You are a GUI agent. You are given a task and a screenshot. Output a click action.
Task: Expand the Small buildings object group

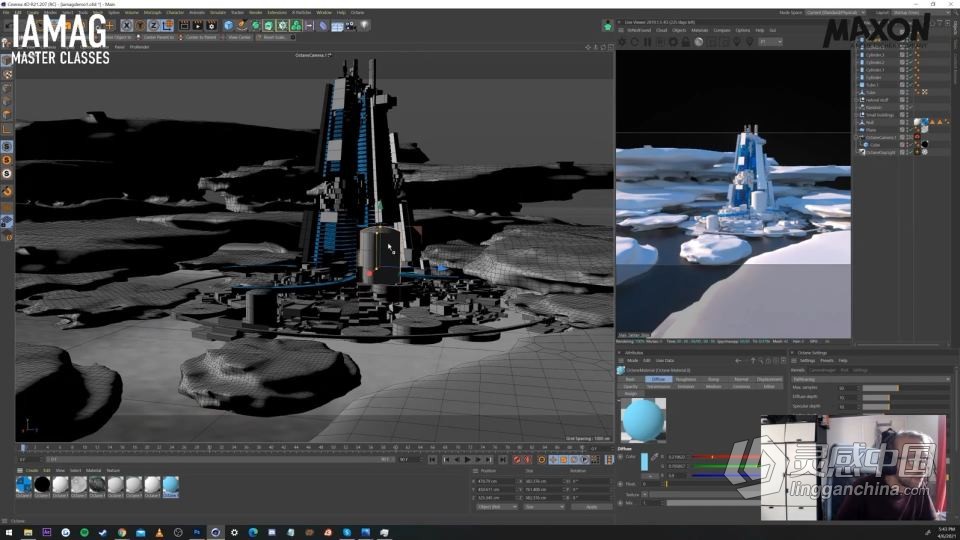[x=857, y=114]
